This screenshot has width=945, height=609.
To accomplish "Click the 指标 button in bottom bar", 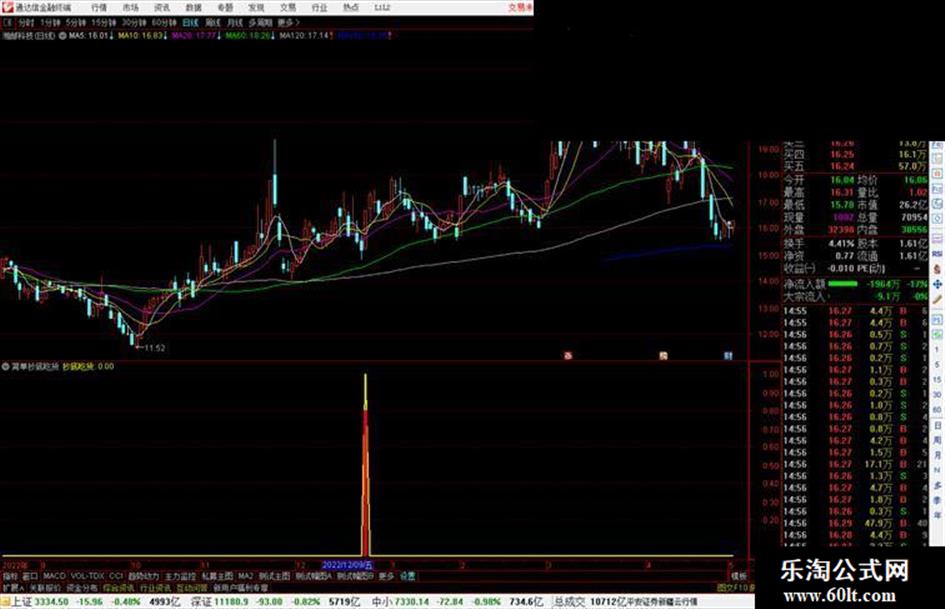I will pyautogui.click(x=10, y=576).
